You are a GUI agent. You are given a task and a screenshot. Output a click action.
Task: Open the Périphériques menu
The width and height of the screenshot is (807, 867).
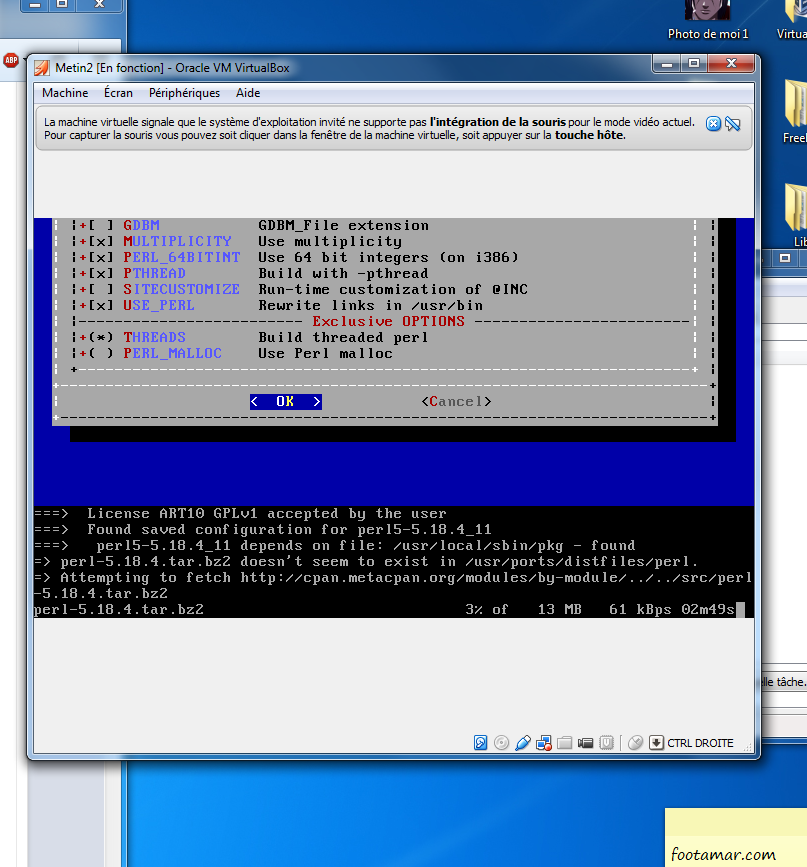point(184,93)
